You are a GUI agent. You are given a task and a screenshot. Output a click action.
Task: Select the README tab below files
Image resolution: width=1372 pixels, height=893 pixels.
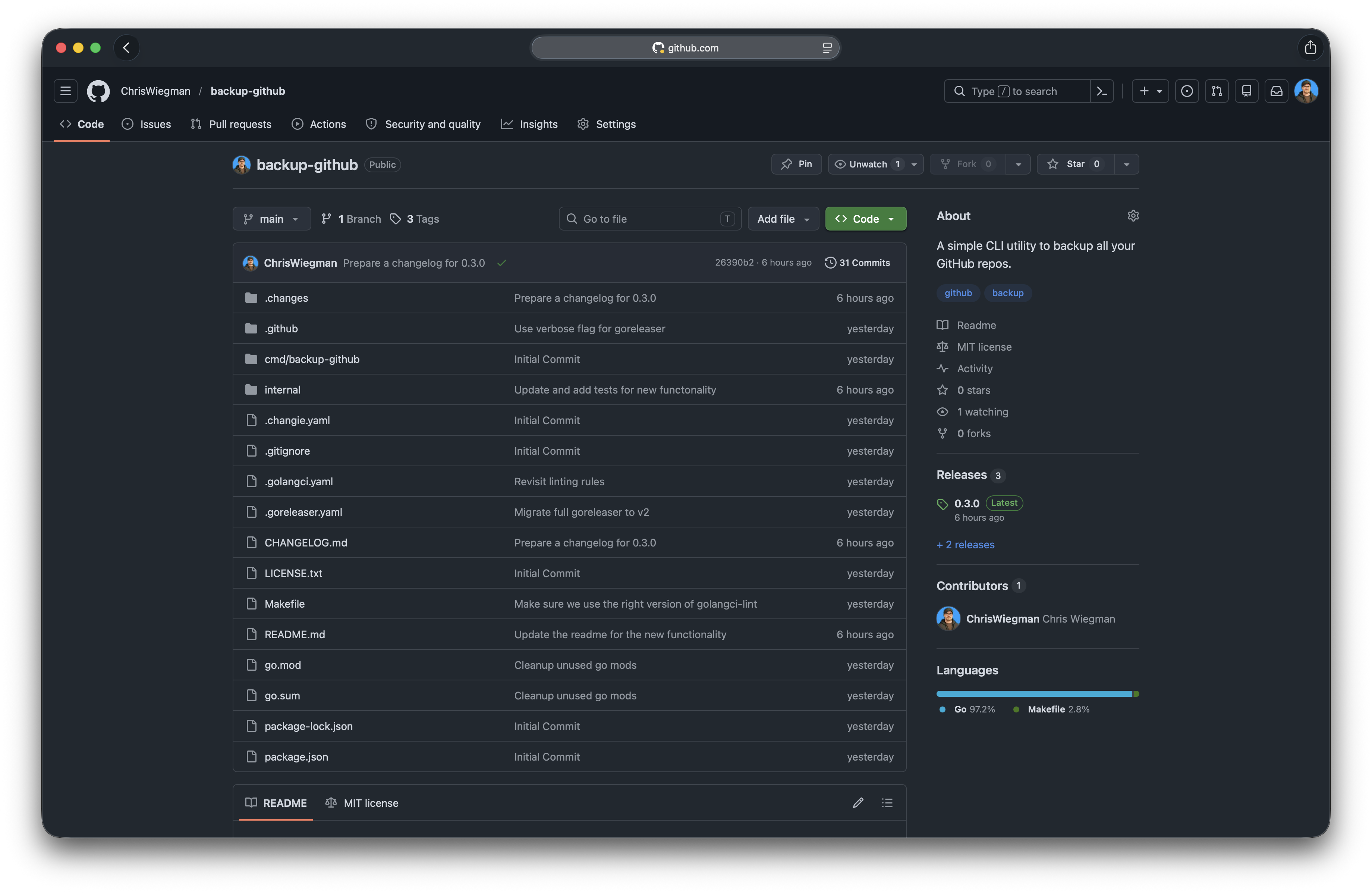pyautogui.click(x=276, y=802)
